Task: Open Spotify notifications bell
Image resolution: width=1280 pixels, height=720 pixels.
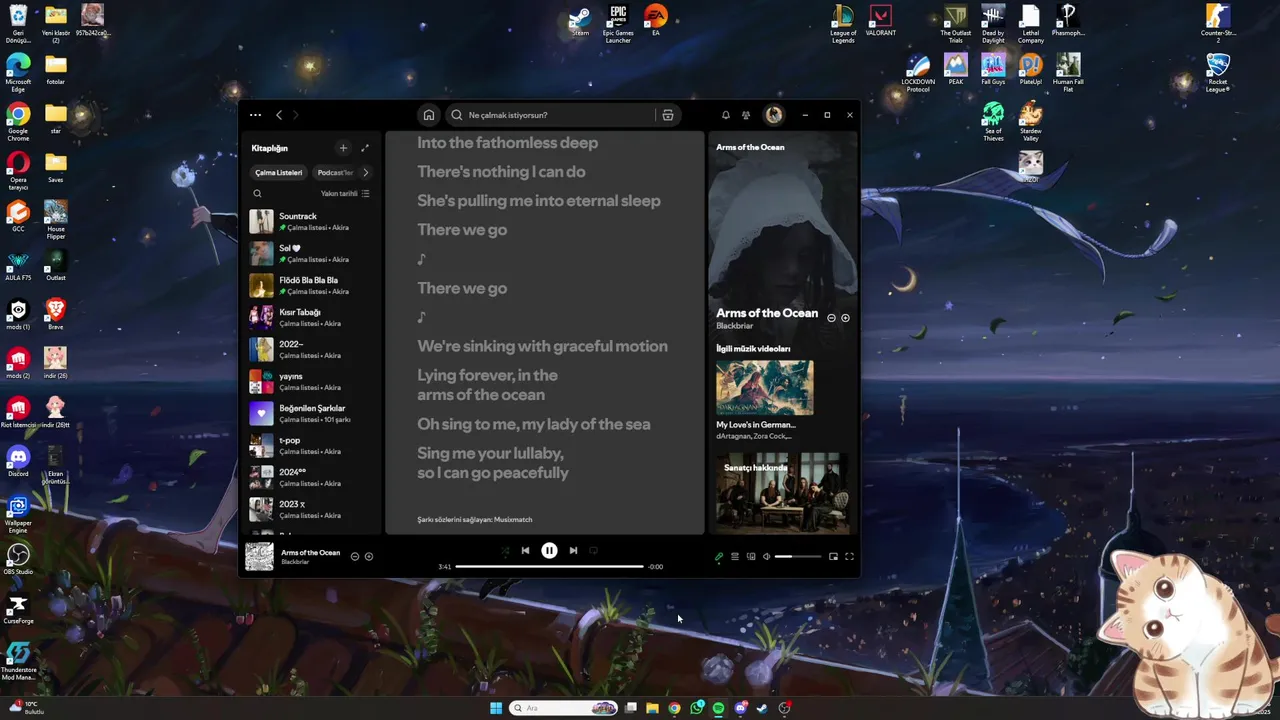Action: (x=726, y=115)
